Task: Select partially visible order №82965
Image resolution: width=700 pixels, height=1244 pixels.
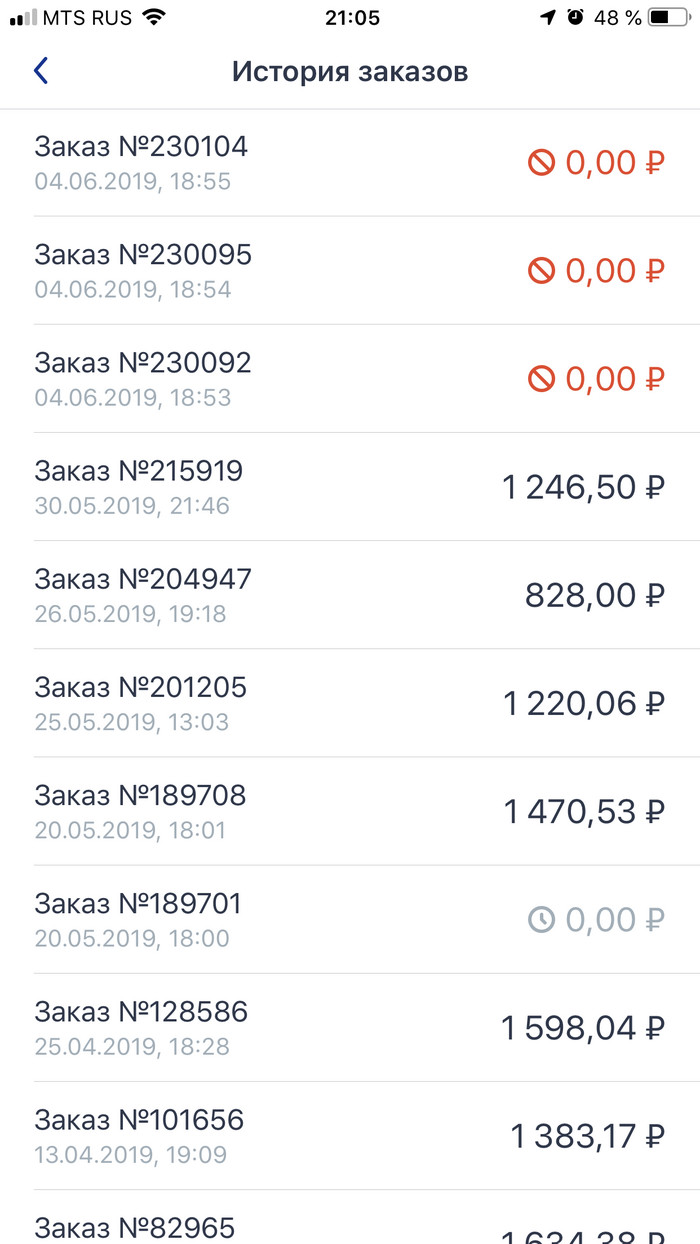Action: pyautogui.click(x=350, y=1217)
